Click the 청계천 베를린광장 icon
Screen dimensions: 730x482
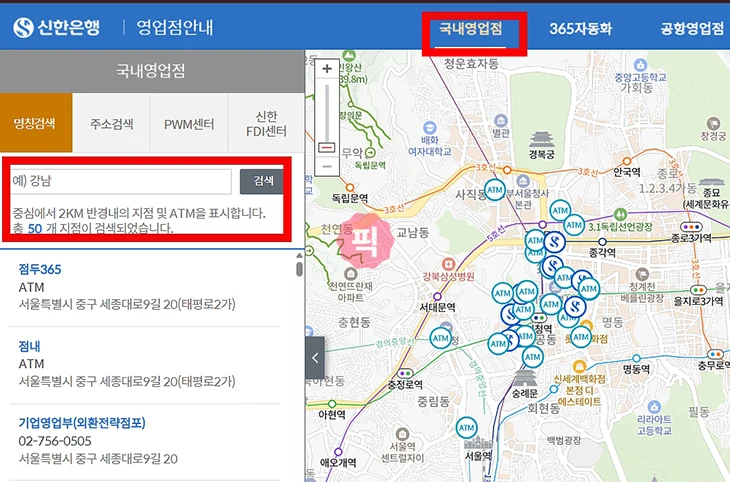click(642, 274)
